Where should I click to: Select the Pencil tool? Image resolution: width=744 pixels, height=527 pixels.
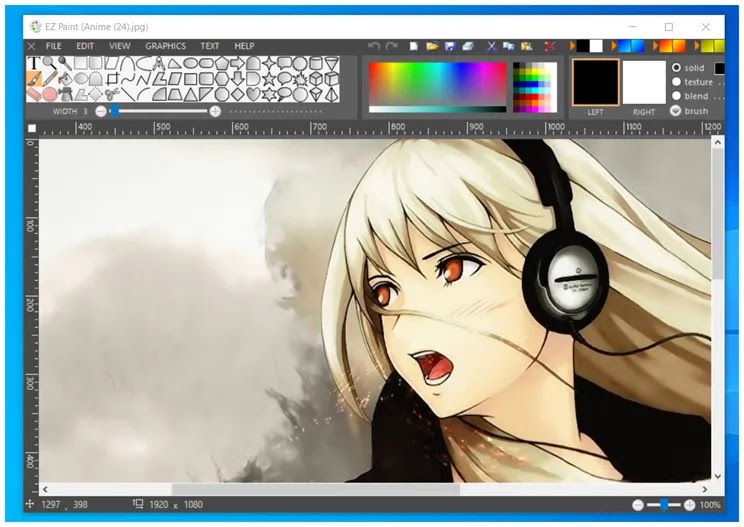(49, 79)
